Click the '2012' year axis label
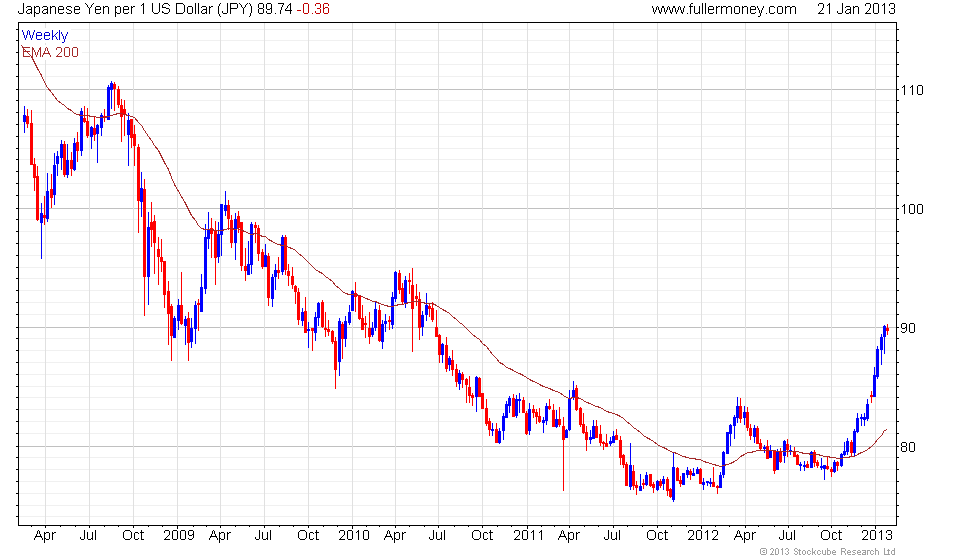The width and height of the screenshot is (980, 560). [x=703, y=536]
